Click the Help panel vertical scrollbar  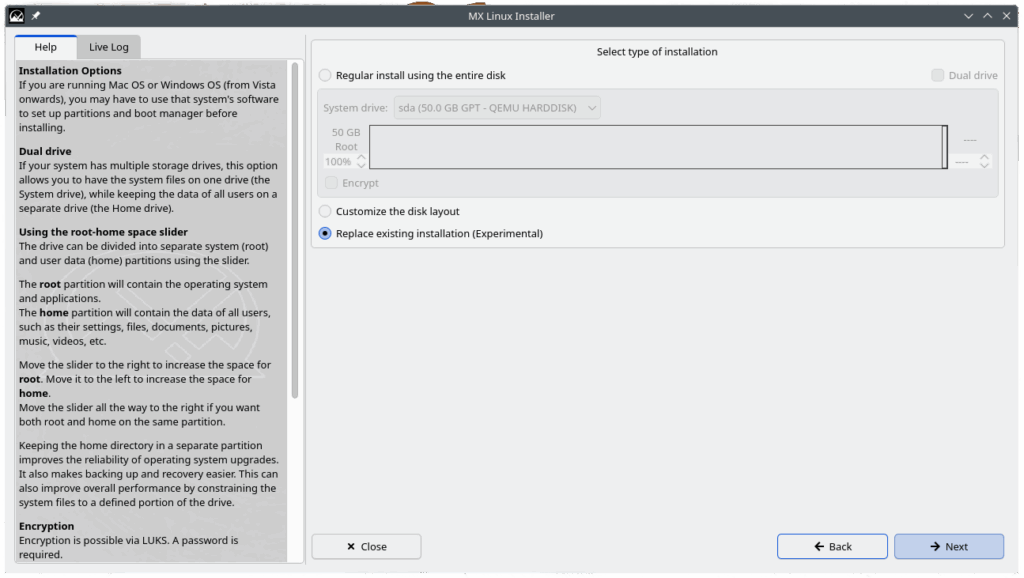coord(295,230)
